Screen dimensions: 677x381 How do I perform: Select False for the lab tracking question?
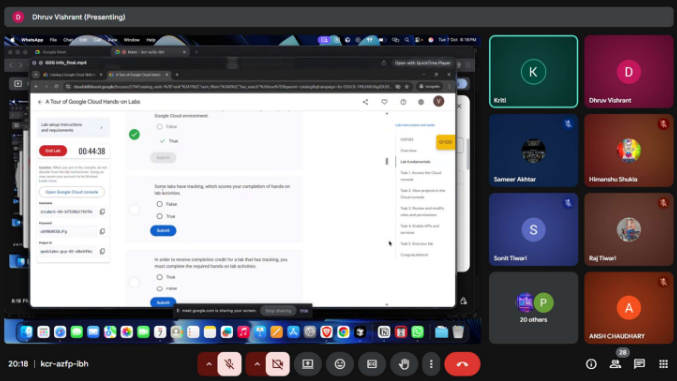(x=160, y=204)
